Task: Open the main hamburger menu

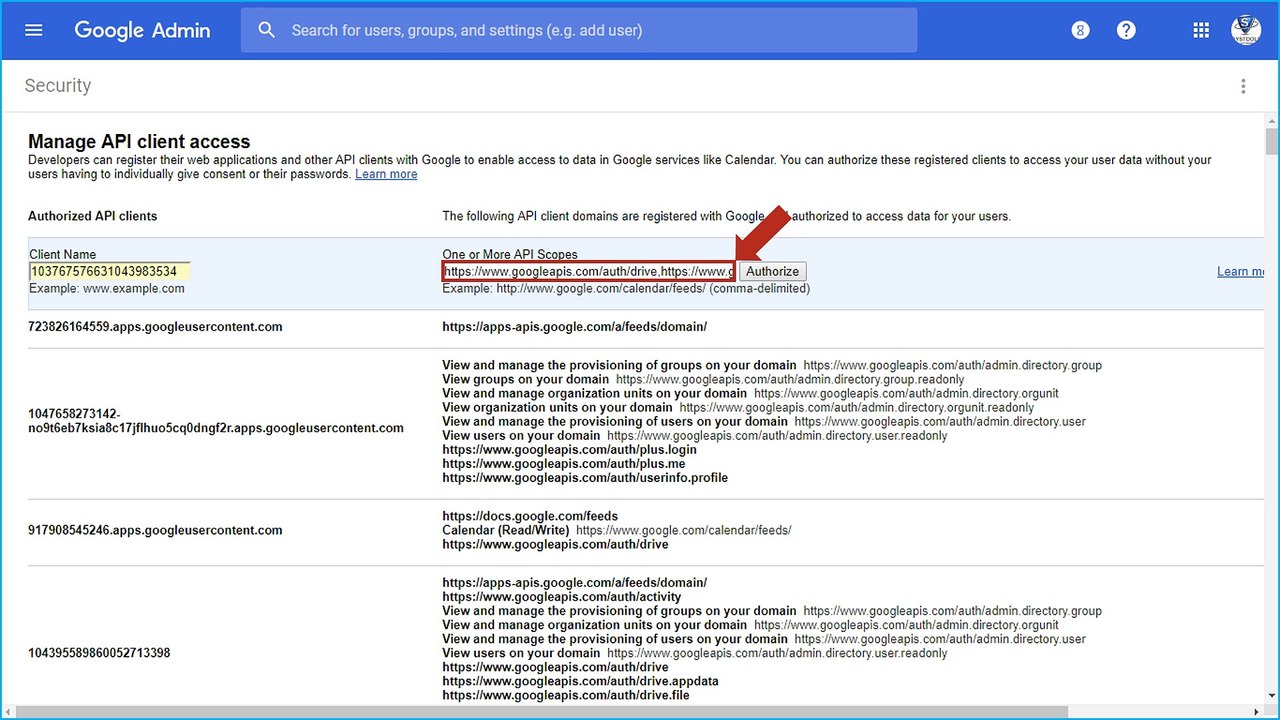Action: pos(34,30)
